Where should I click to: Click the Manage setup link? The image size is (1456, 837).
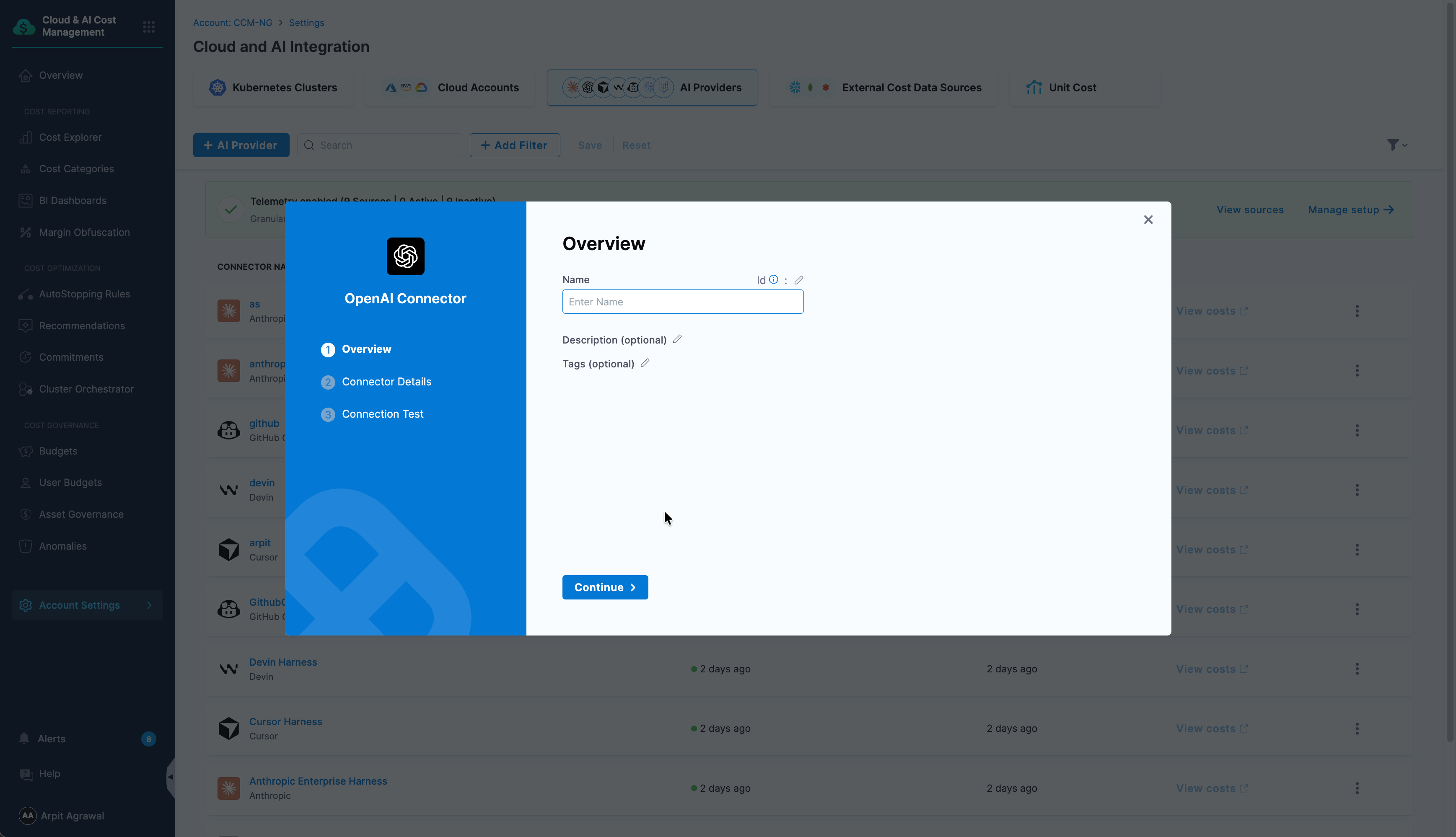tap(1351, 210)
